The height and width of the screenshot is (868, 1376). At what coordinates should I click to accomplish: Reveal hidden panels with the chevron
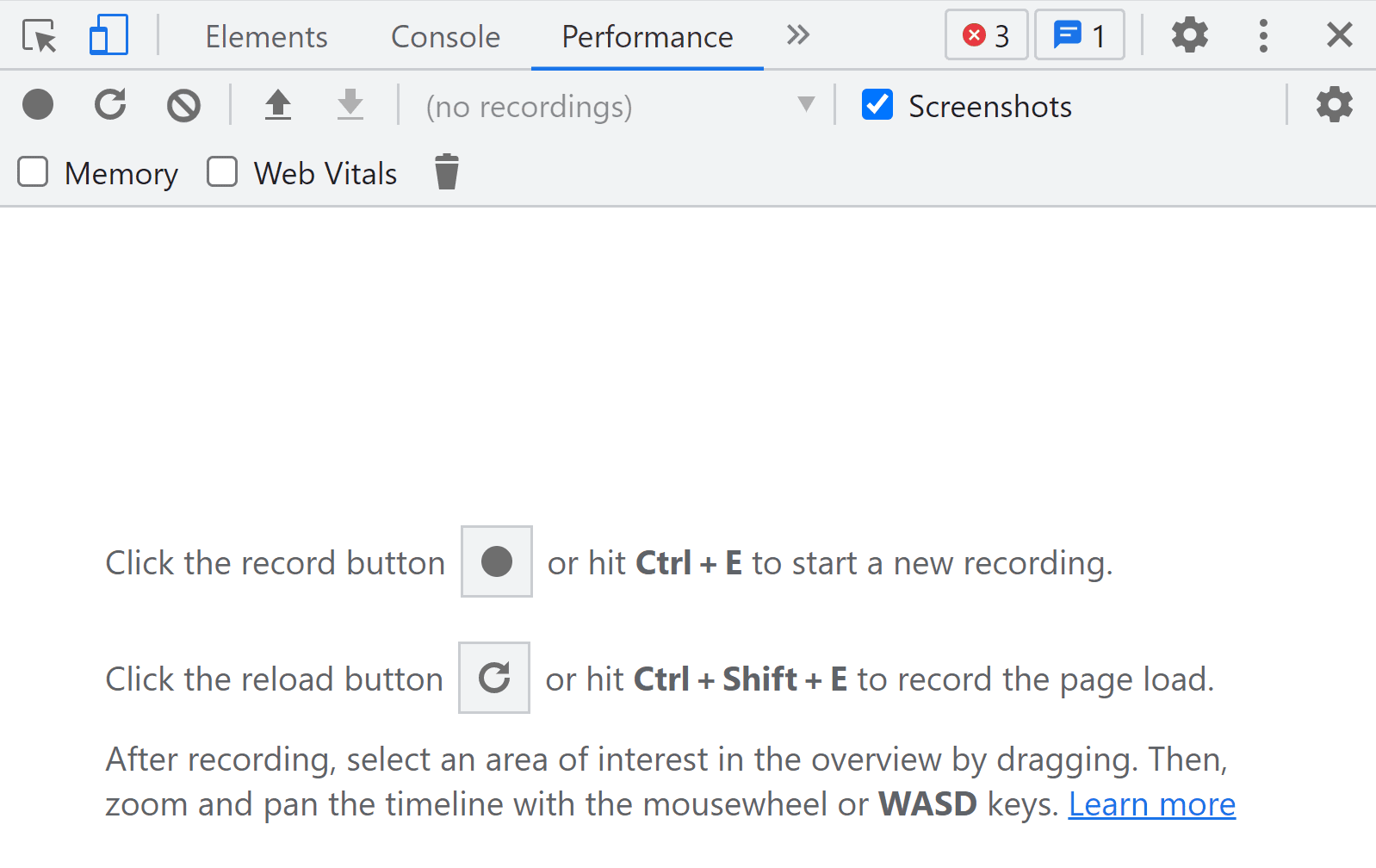797,35
